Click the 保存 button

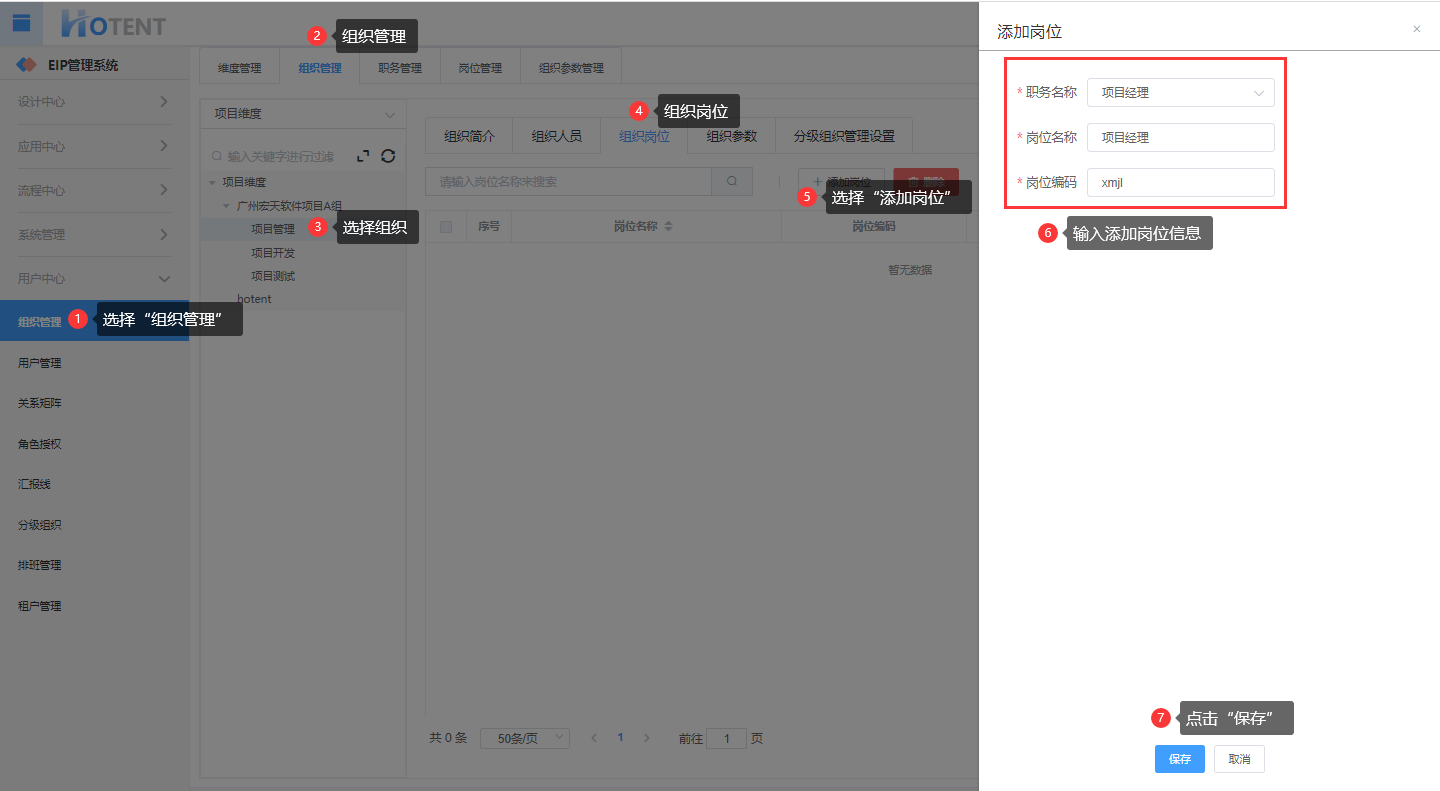point(1180,759)
